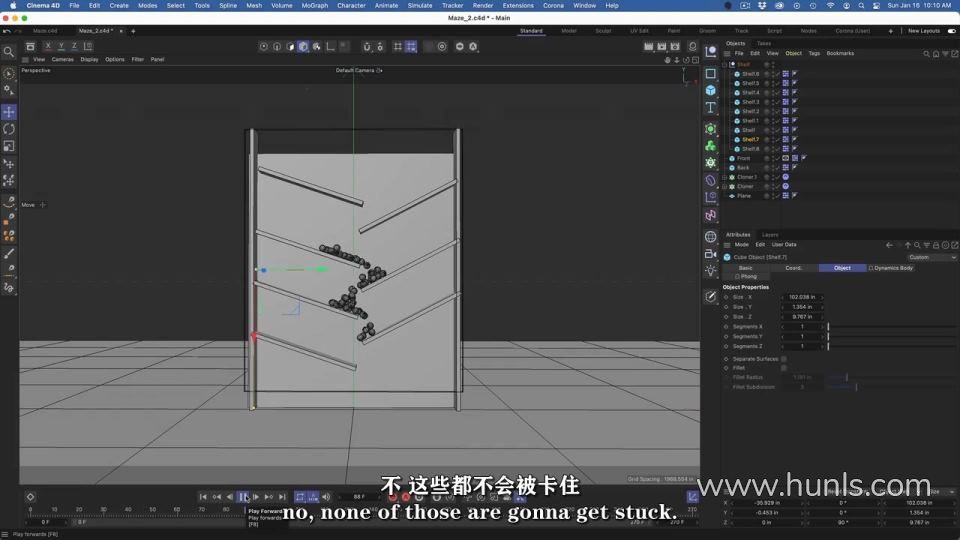Go to the end of the timeline

[x=282, y=497]
